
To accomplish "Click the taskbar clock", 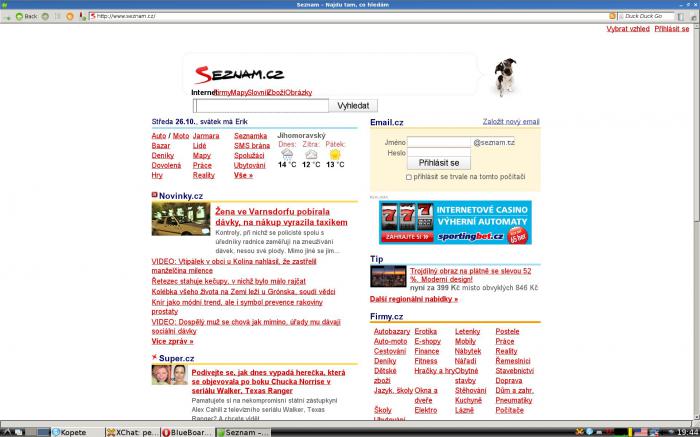I will click(688, 432).
